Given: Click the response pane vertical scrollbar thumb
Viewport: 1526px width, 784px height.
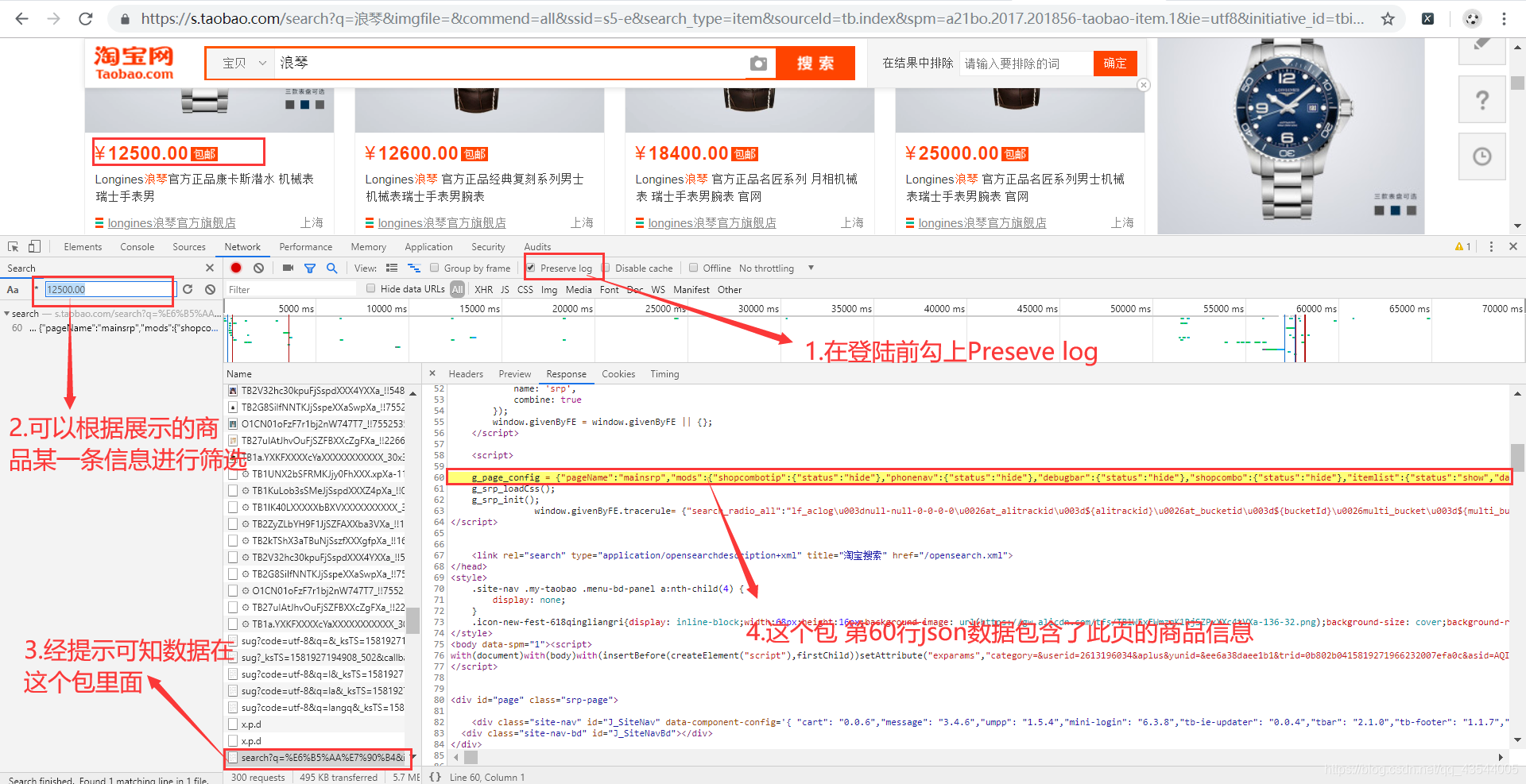Looking at the screenshot, I should pos(1517,458).
